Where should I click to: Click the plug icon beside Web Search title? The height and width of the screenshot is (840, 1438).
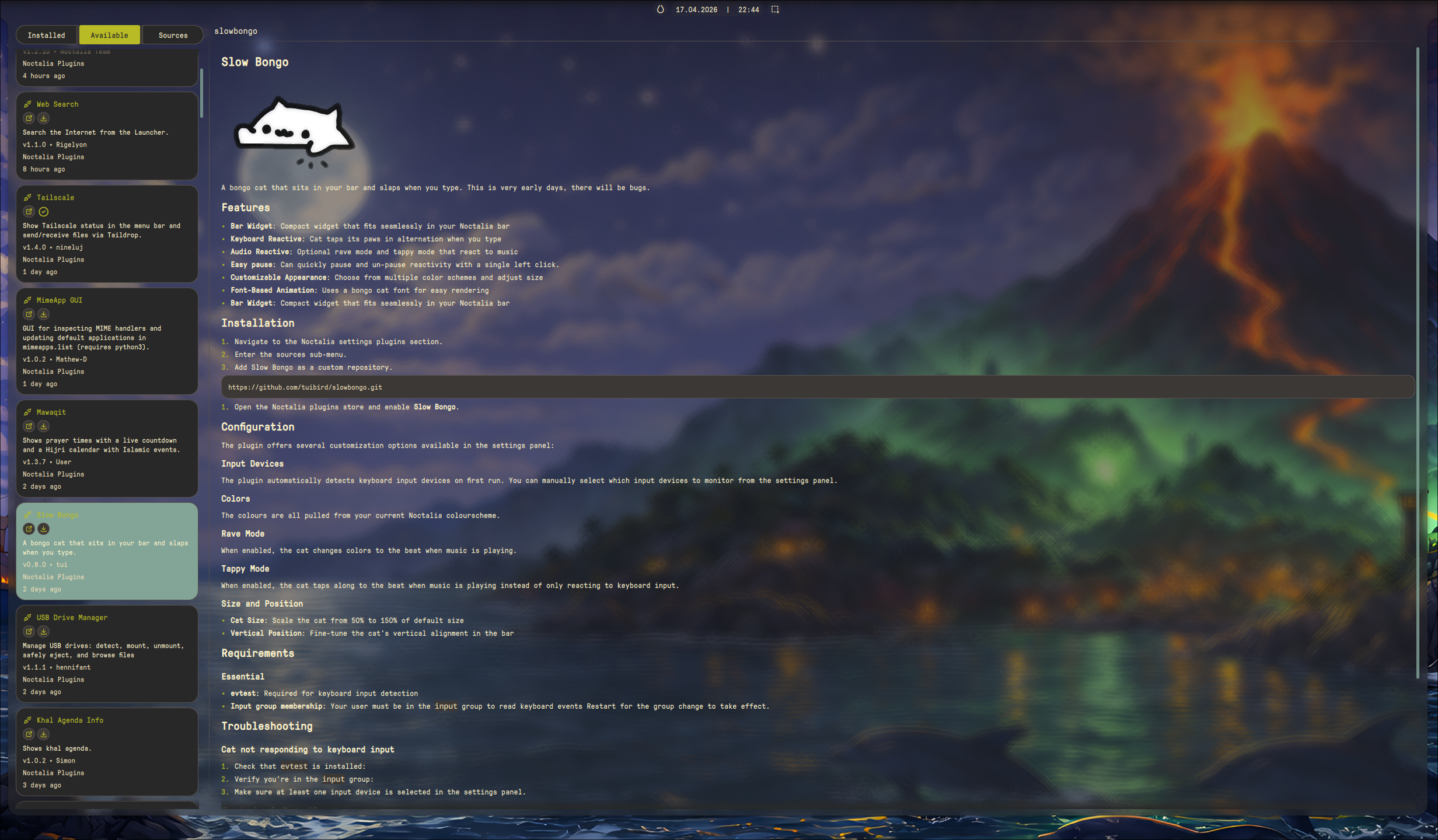point(27,104)
